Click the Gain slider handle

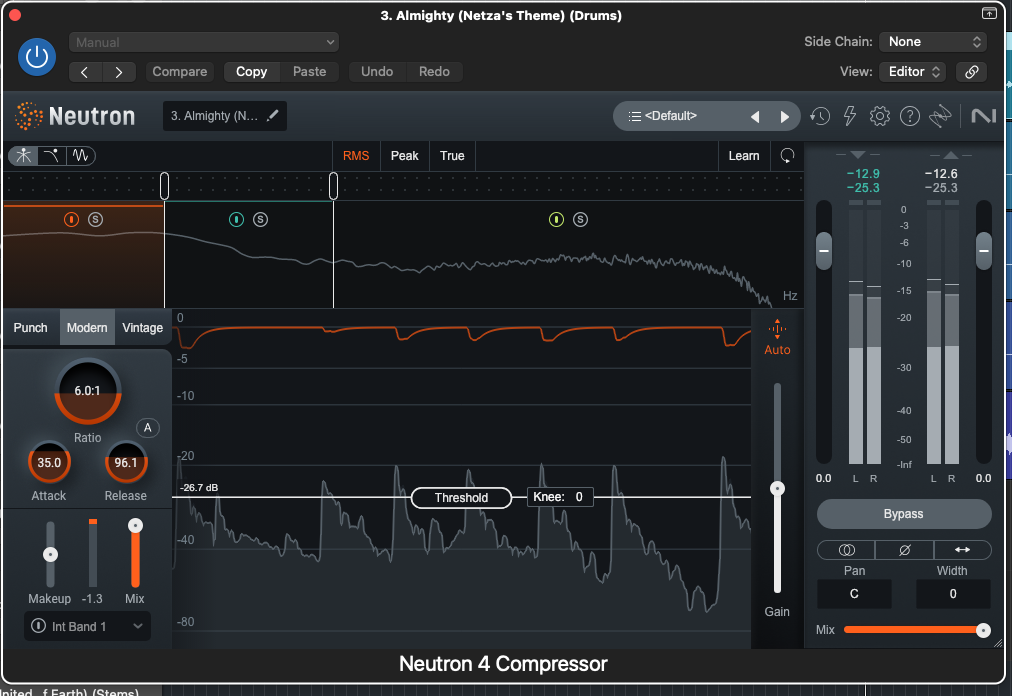(x=778, y=489)
